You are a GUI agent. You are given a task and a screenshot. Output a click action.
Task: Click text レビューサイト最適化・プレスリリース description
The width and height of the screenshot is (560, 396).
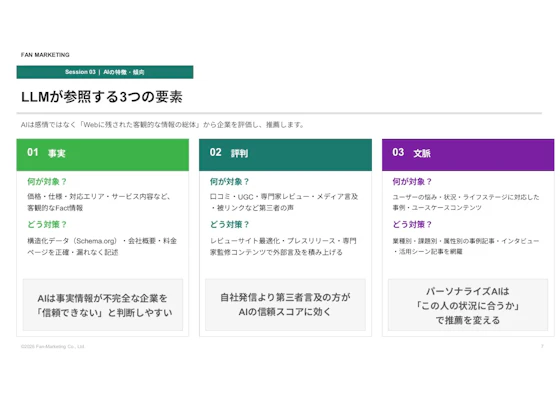pos(283,246)
